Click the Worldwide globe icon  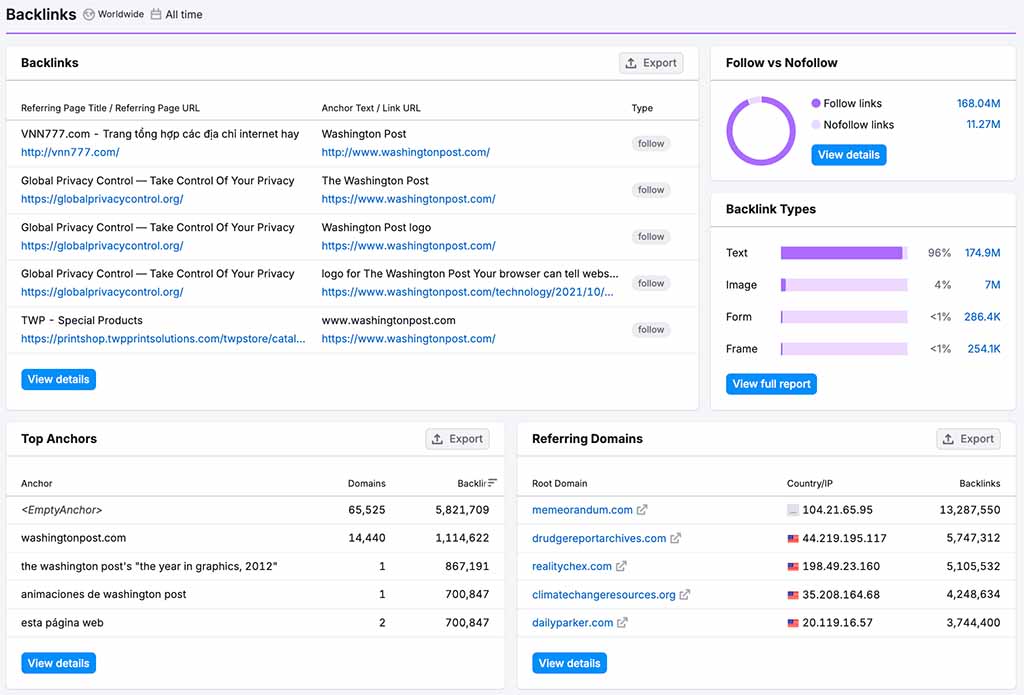(x=89, y=14)
